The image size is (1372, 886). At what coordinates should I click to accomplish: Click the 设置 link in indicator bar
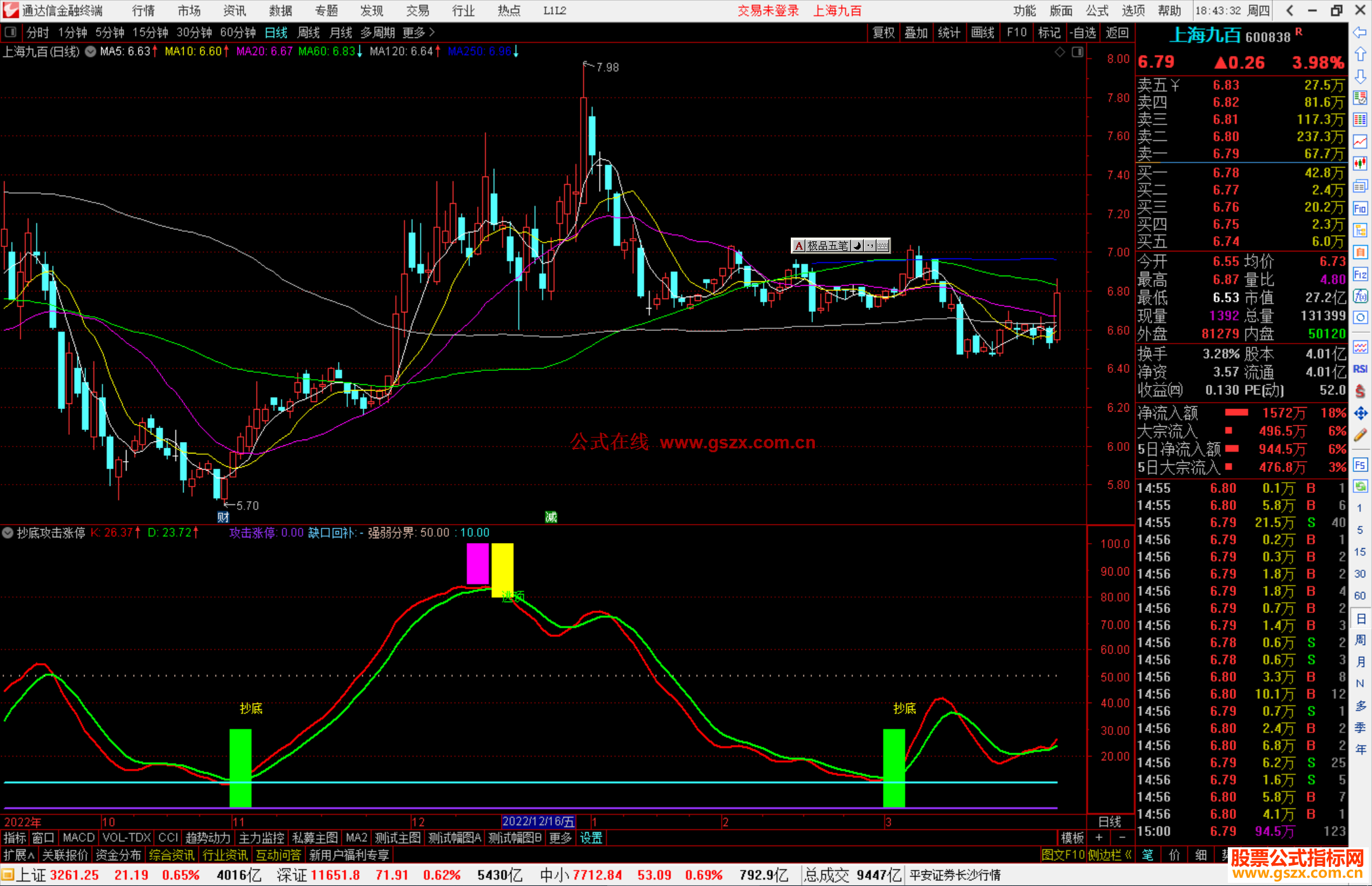[x=591, y=838]
